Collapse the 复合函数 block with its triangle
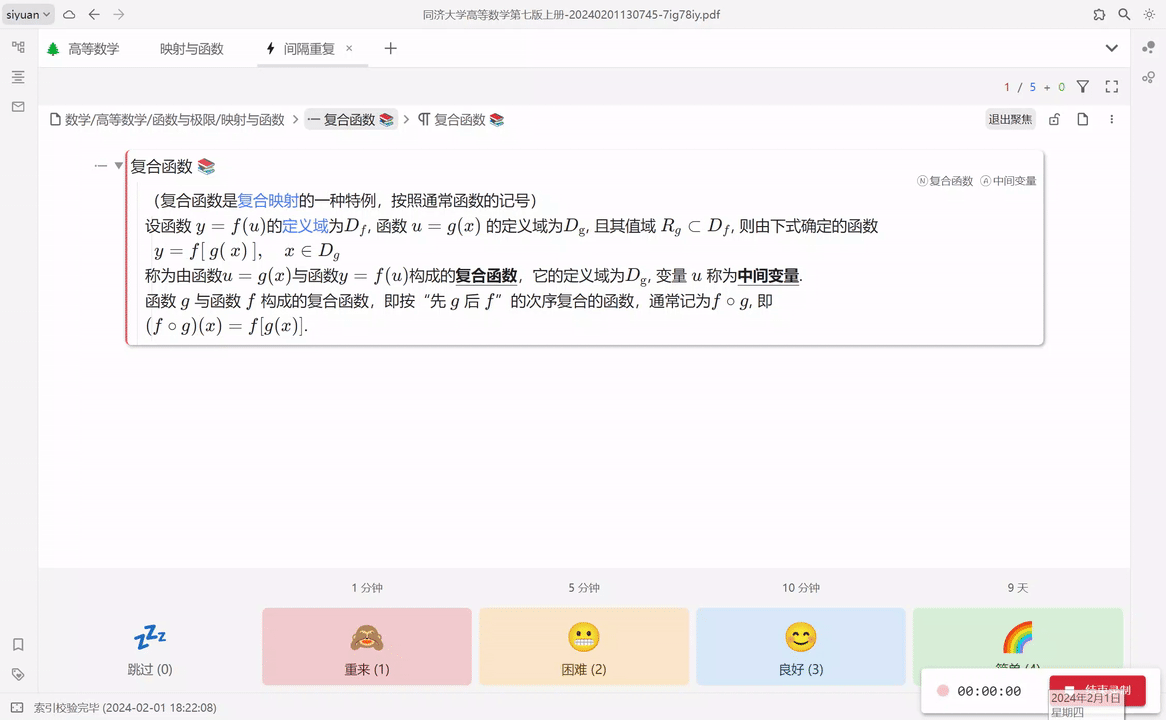The width and height of the screenshot is (1166, 720). coord(118,166)
